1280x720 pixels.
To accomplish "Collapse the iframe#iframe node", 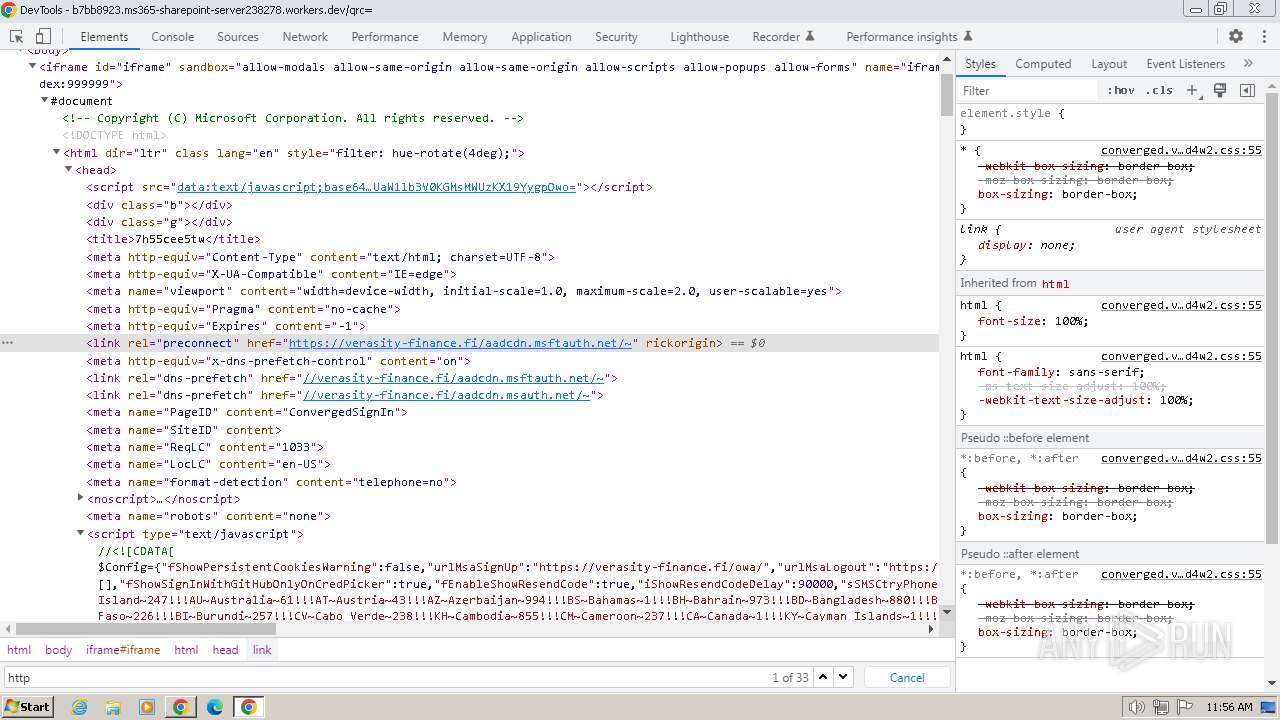I will tap(33, 67).
